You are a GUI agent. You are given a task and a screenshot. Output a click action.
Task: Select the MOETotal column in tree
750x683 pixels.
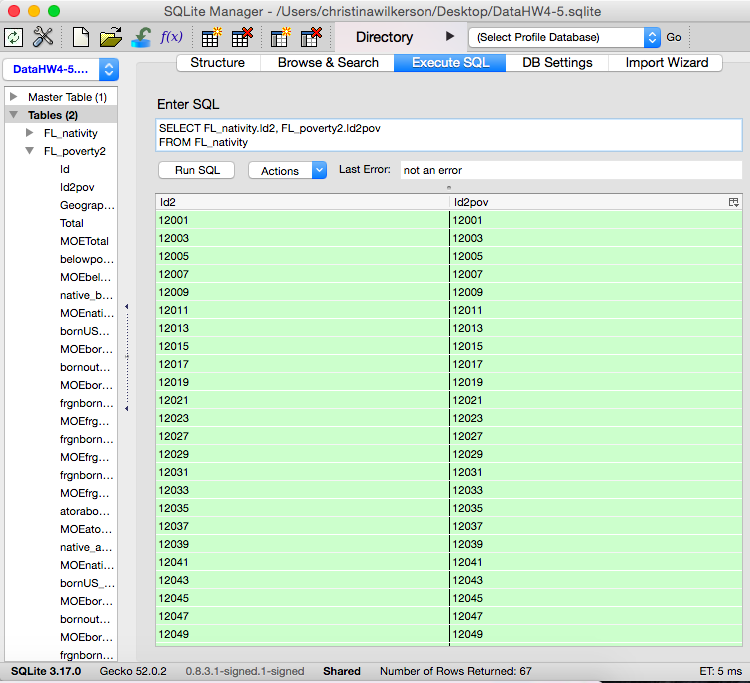(x=84, y=241)
